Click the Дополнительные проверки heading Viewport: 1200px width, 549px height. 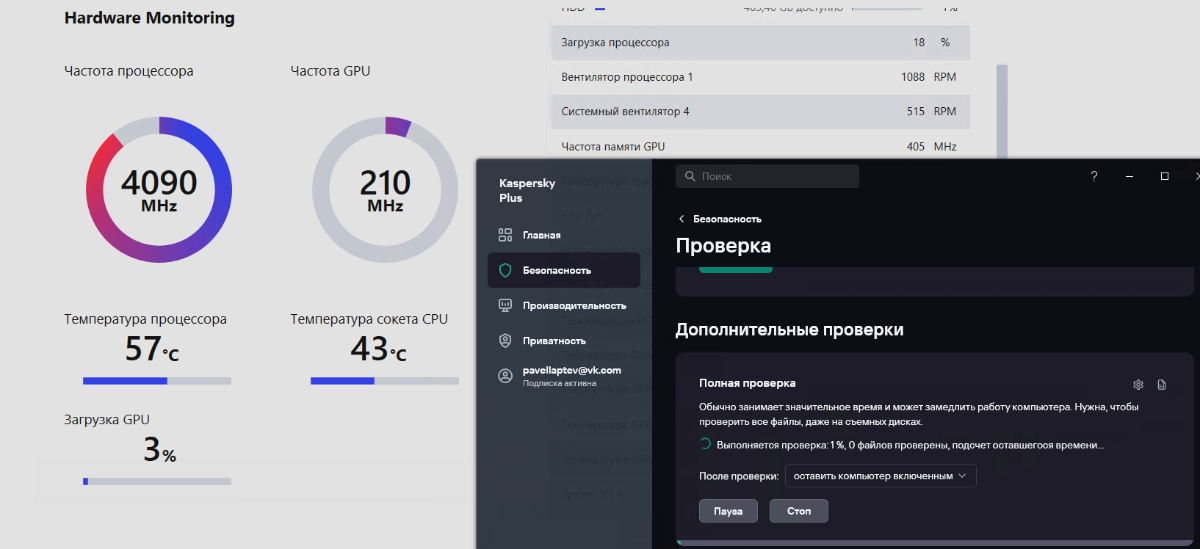[790, 329]
